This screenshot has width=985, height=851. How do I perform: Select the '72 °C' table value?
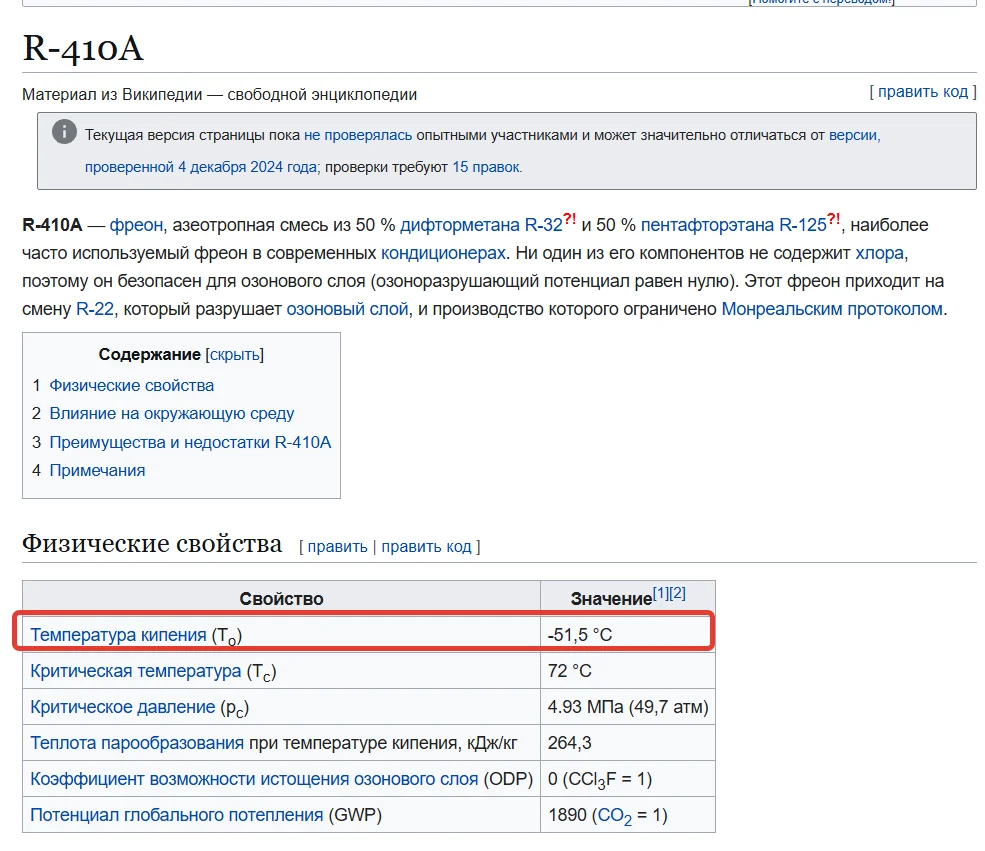point(570,671)
